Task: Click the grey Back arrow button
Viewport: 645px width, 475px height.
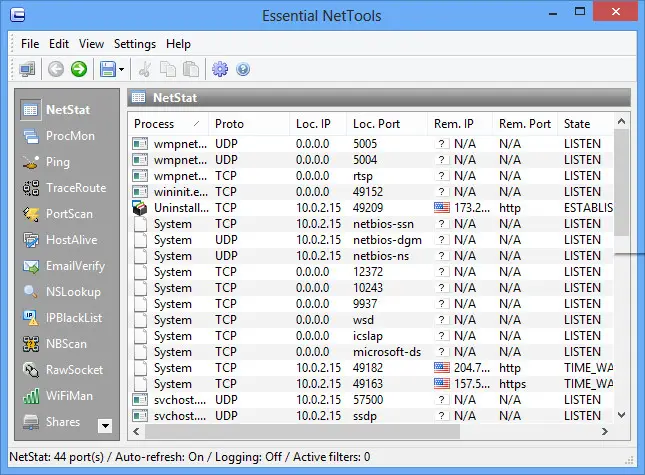Action: [x=56, y=69]
